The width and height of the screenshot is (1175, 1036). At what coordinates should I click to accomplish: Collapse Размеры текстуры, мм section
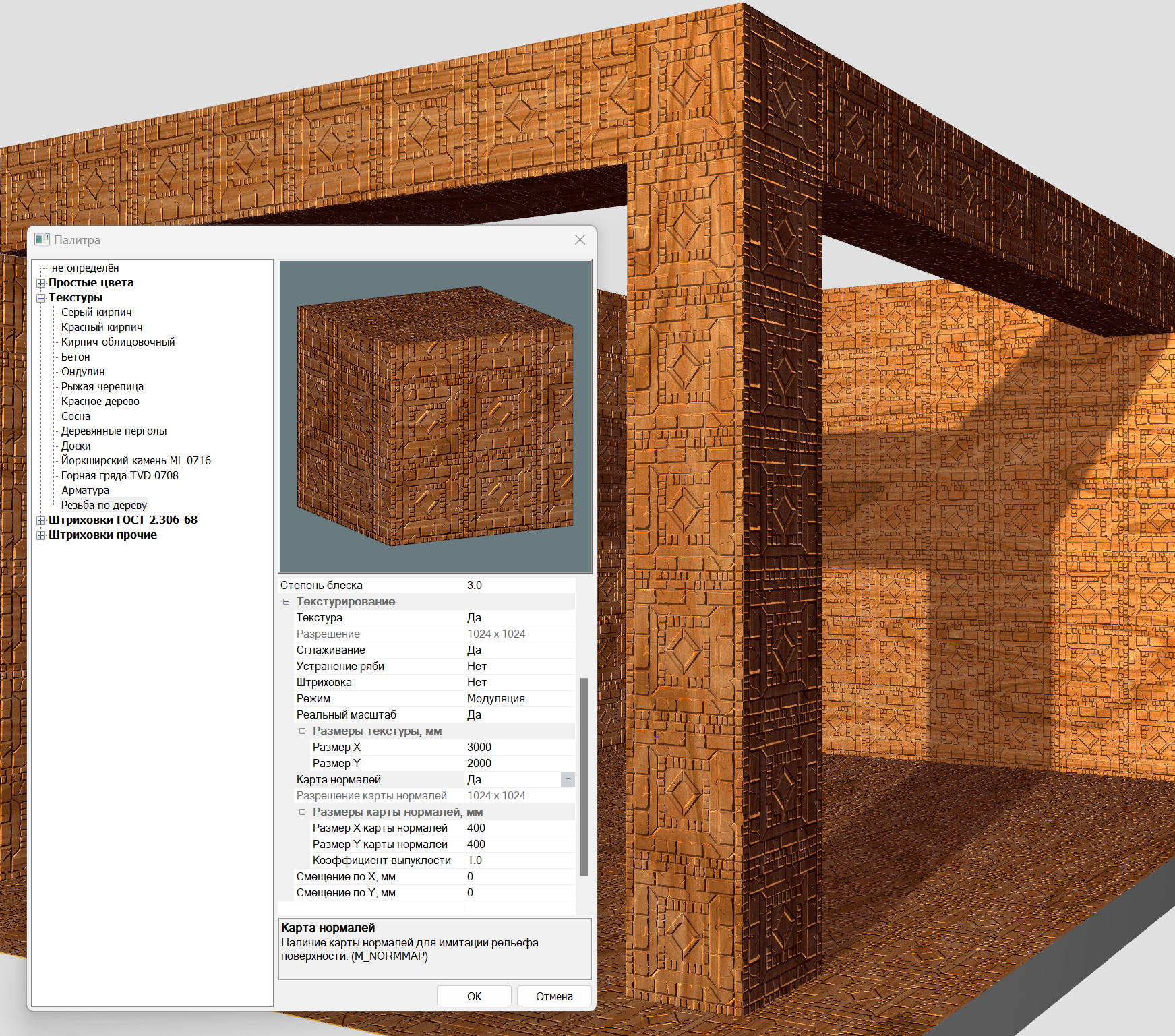(x=302, y=731)
